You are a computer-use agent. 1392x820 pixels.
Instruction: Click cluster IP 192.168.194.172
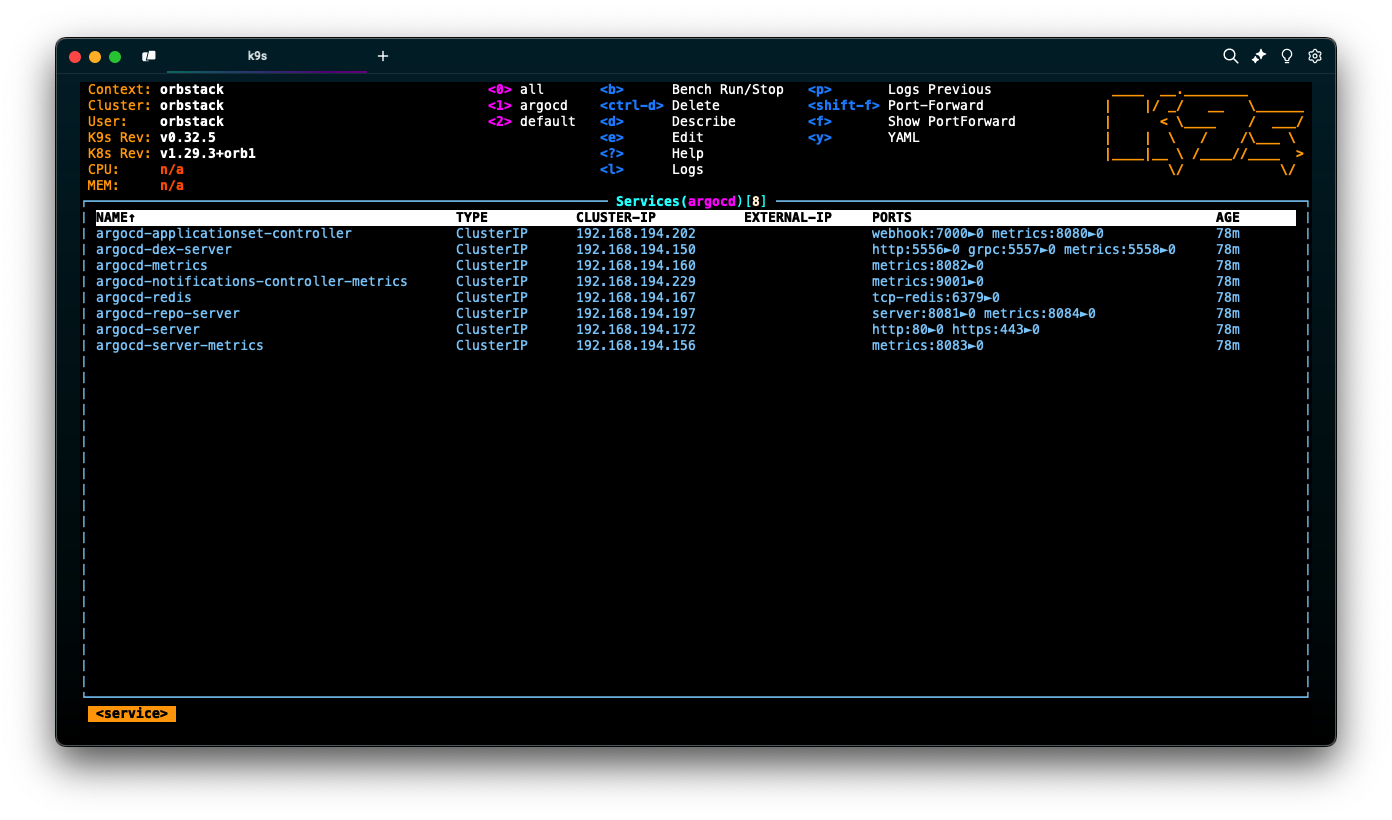636,329
